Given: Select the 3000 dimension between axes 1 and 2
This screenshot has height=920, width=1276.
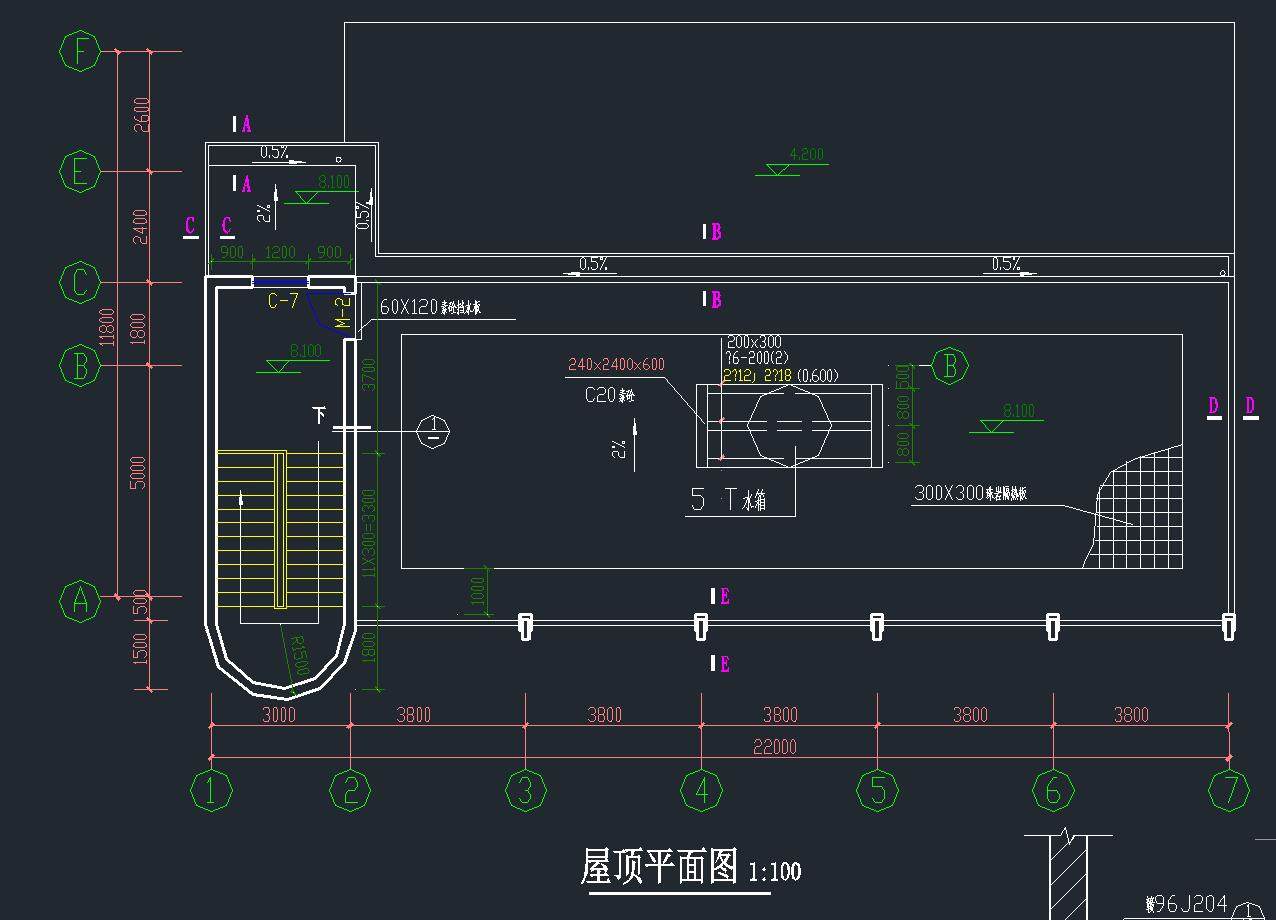Looking at the screenshot, I should [x=279, y=715].
